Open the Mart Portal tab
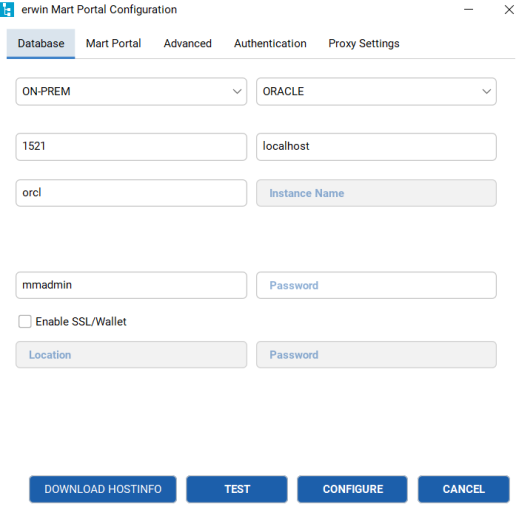 pos(113,44)
